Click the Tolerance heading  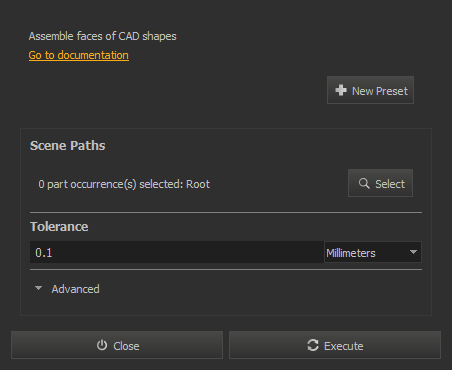pyautogui.click(x=59, y=227)
